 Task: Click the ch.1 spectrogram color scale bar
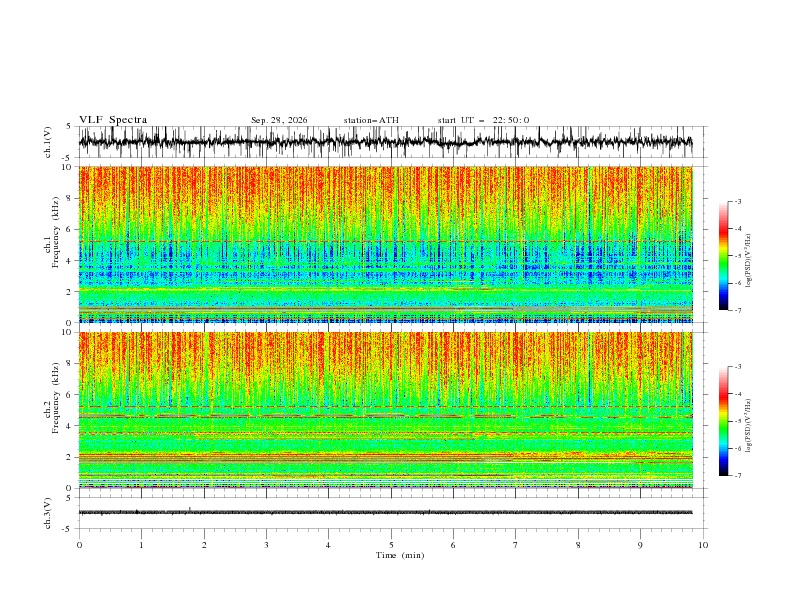click(724, 256)
